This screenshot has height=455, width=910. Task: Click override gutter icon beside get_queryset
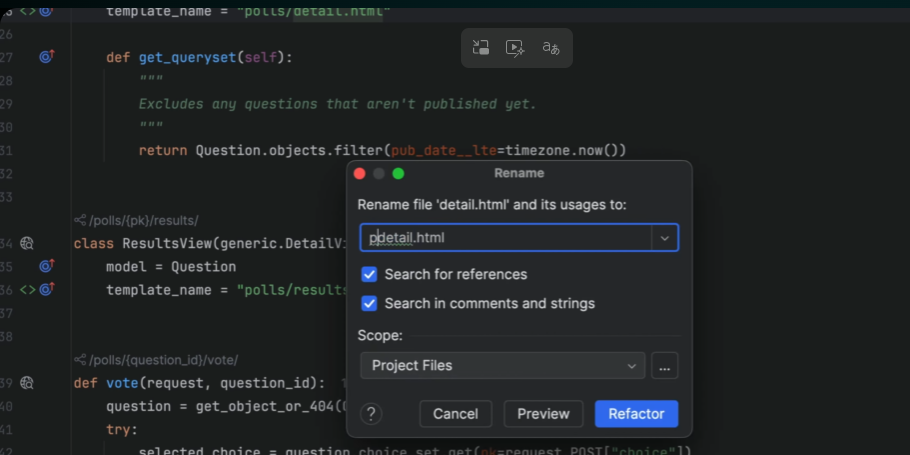click(x=47, y=56)
